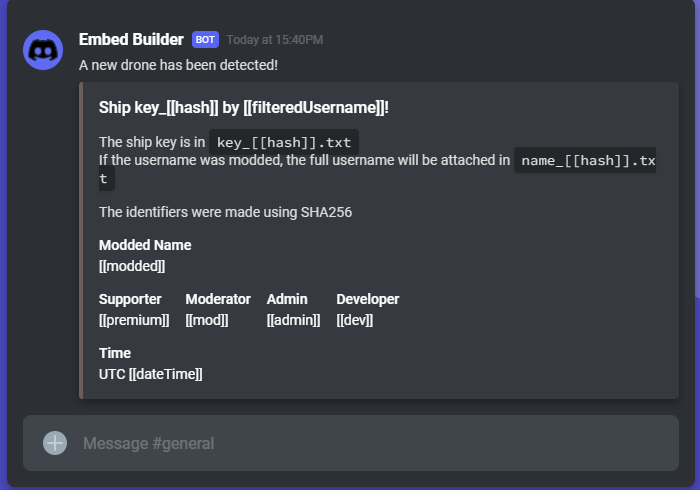Click the [[modded]] placeholder value

point(132,266)
